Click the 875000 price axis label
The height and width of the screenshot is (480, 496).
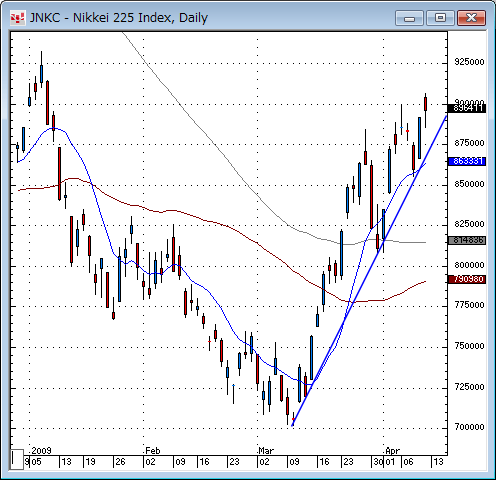point(469,143)
